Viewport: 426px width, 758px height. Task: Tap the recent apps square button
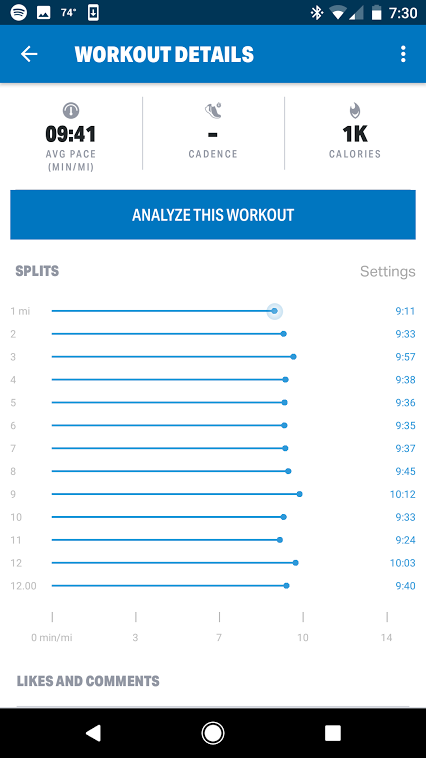[333, 733]
